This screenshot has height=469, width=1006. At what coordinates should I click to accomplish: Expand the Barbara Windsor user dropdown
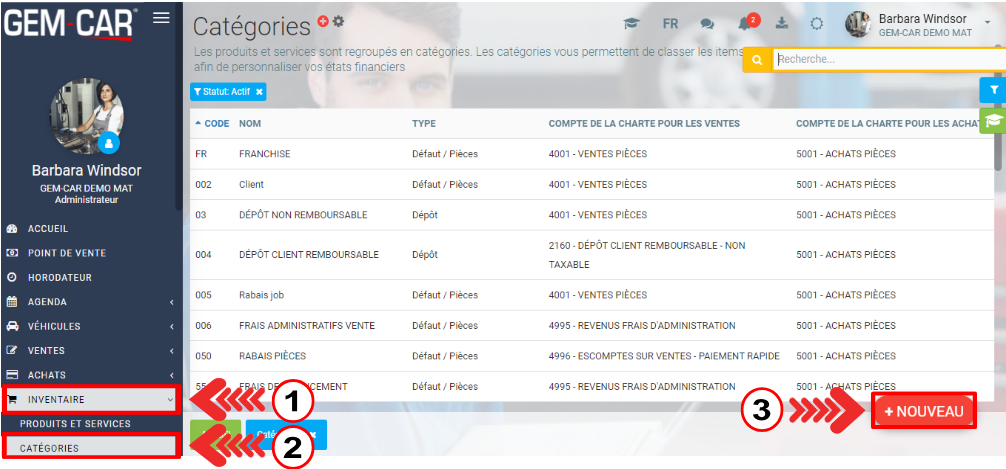[x=987, y=24]
